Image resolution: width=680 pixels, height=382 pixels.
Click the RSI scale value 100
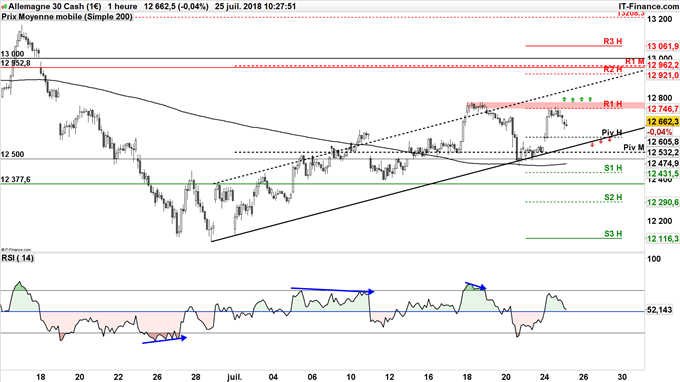[654, 259]
